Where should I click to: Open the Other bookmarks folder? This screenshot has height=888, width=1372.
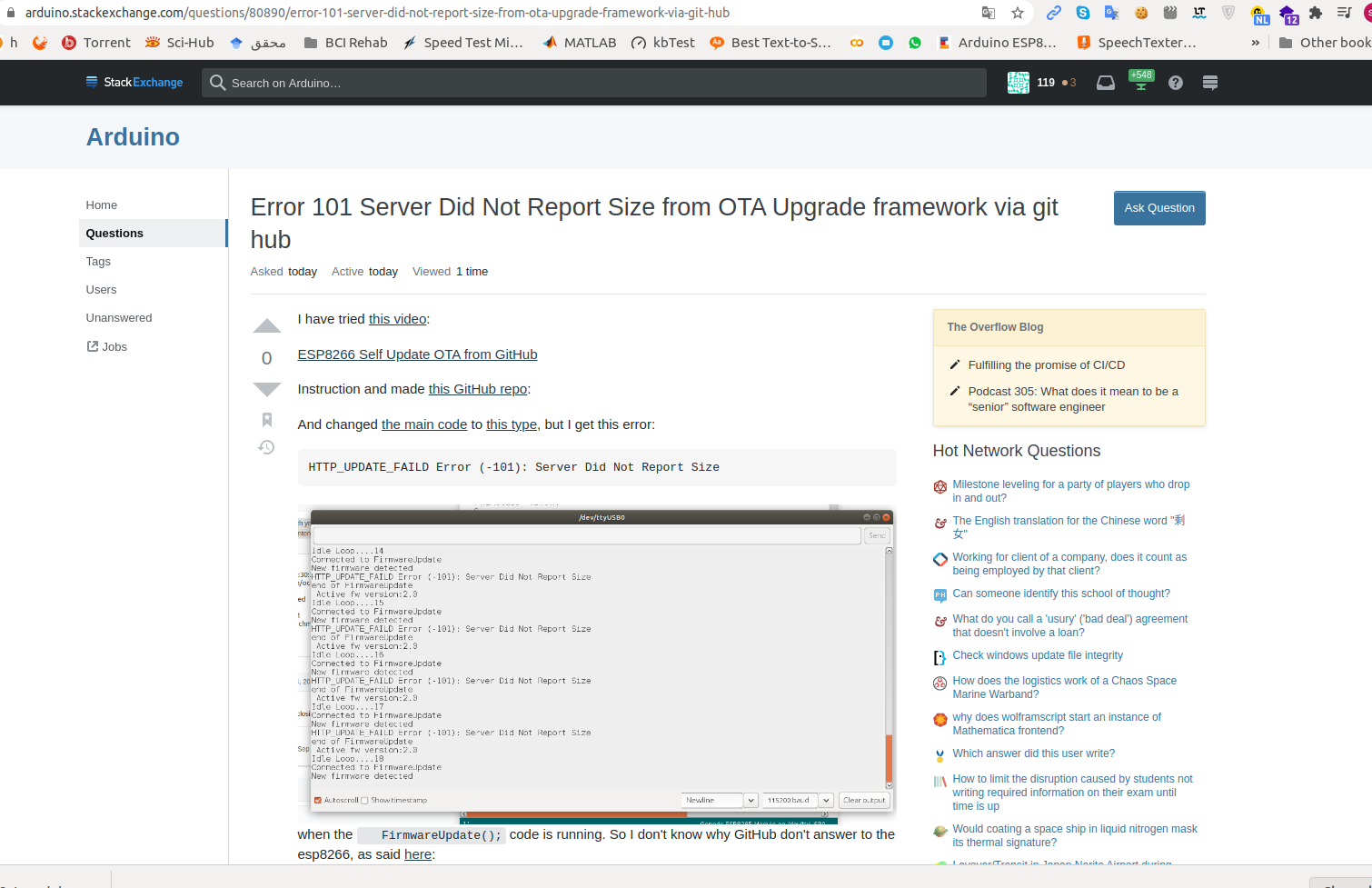click(1325, 43)
